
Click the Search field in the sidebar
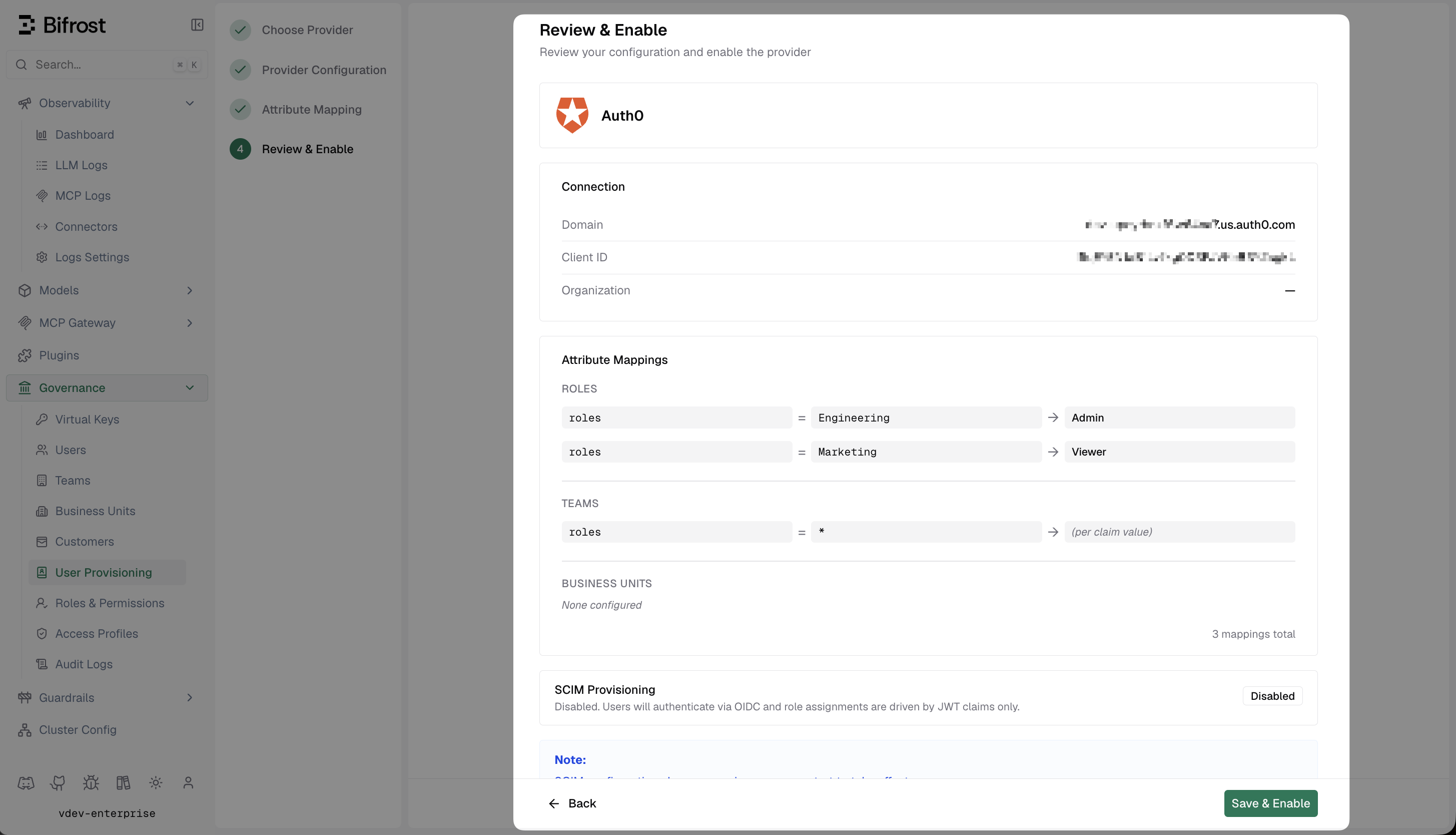pos(107,65)
